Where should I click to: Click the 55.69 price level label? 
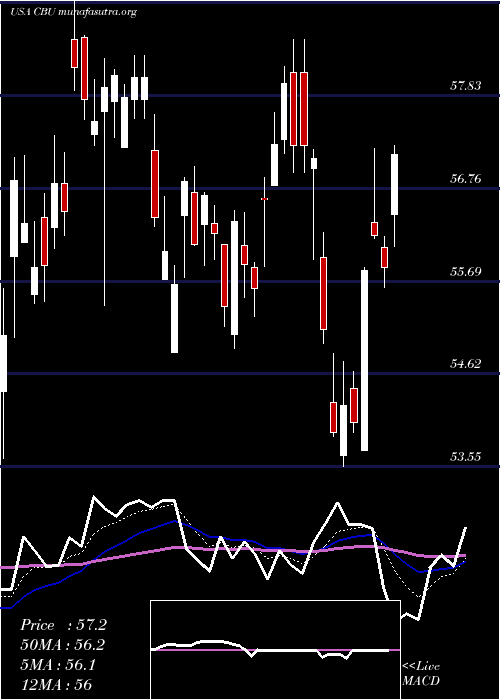point(466,271)
